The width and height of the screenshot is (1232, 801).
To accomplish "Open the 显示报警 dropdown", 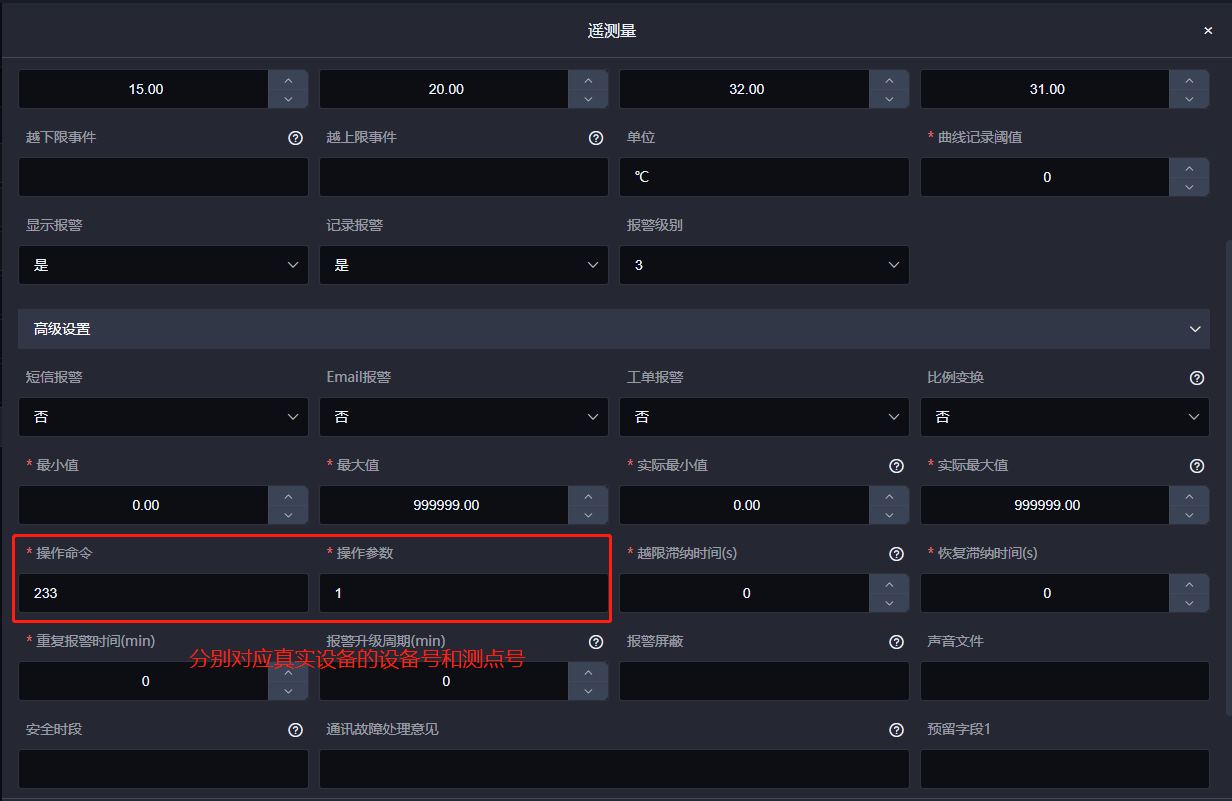I will point(163,265).
